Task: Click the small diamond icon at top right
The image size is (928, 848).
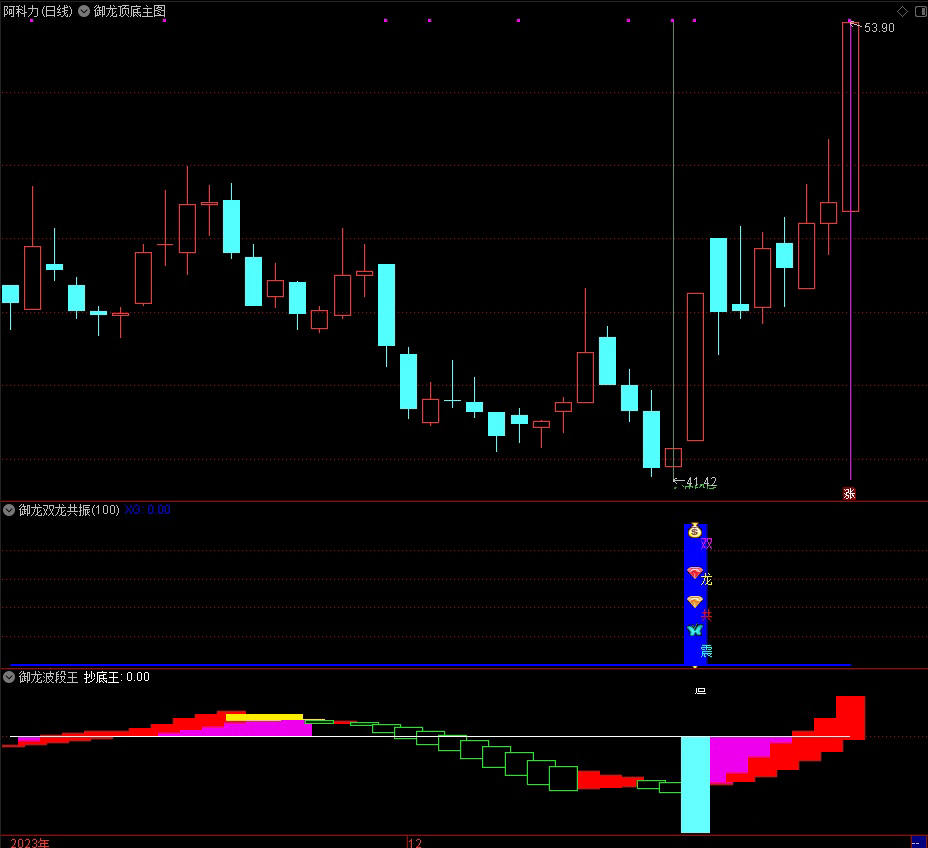Action: click(902, 11)
